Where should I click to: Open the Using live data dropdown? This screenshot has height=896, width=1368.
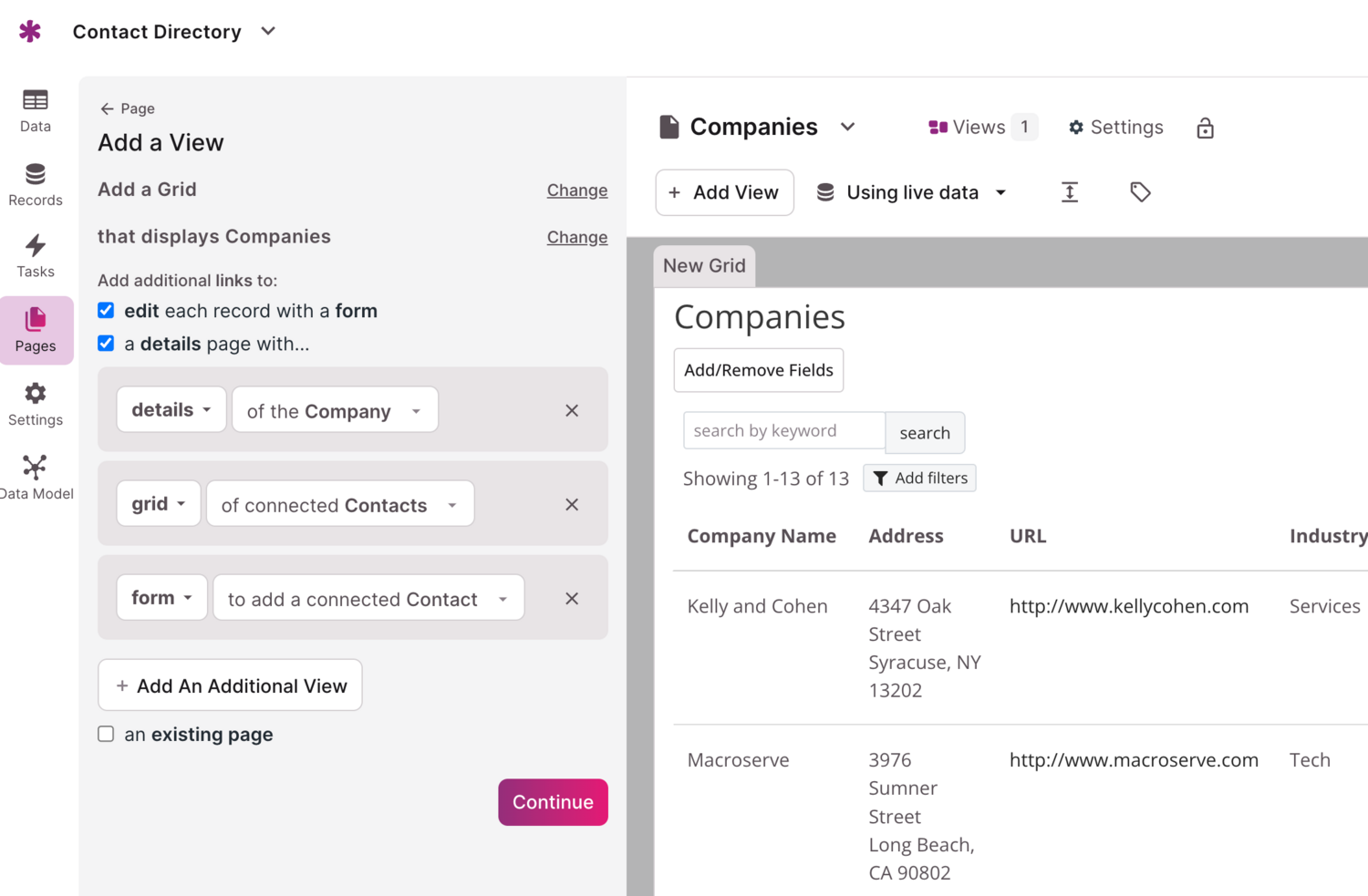coord(912,192)
